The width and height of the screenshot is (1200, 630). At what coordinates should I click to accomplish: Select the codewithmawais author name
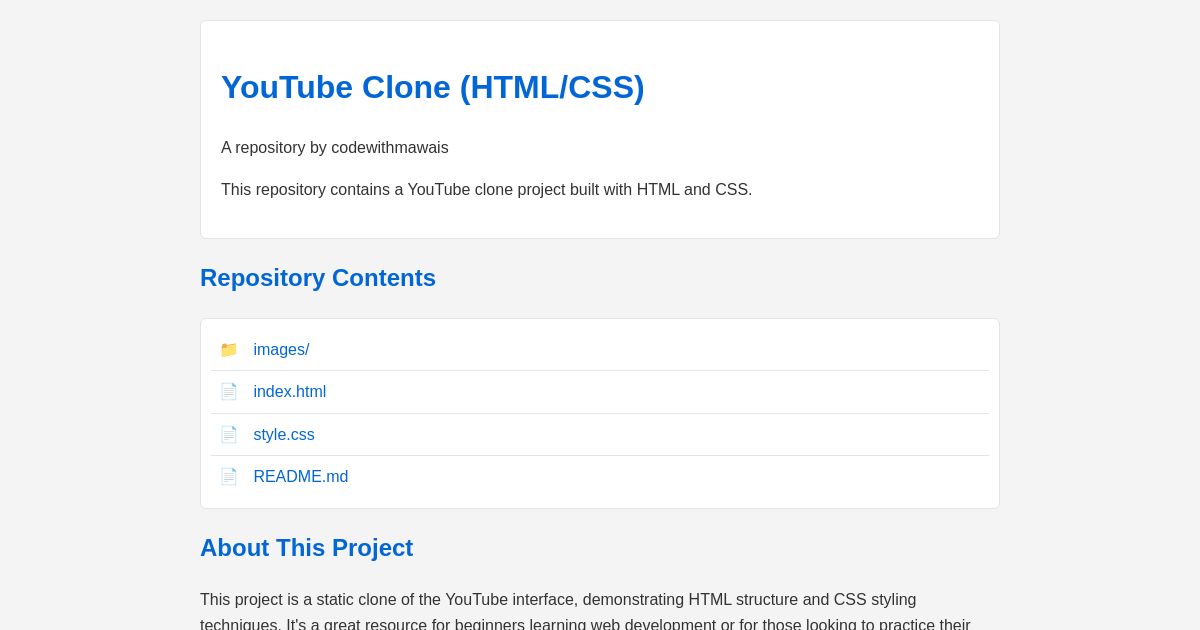(389, 147)
